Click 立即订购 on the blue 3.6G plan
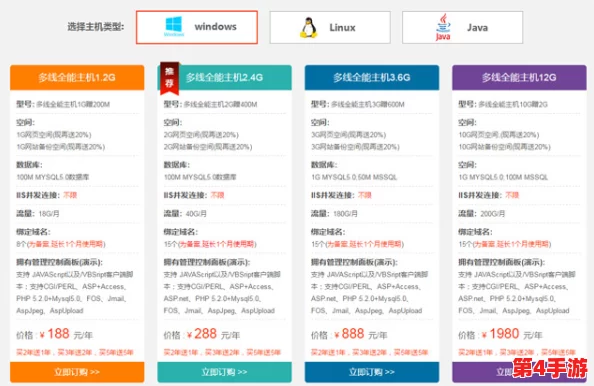Image resolution: width=594 pixels, height=386 pixels. click(372, 372)
